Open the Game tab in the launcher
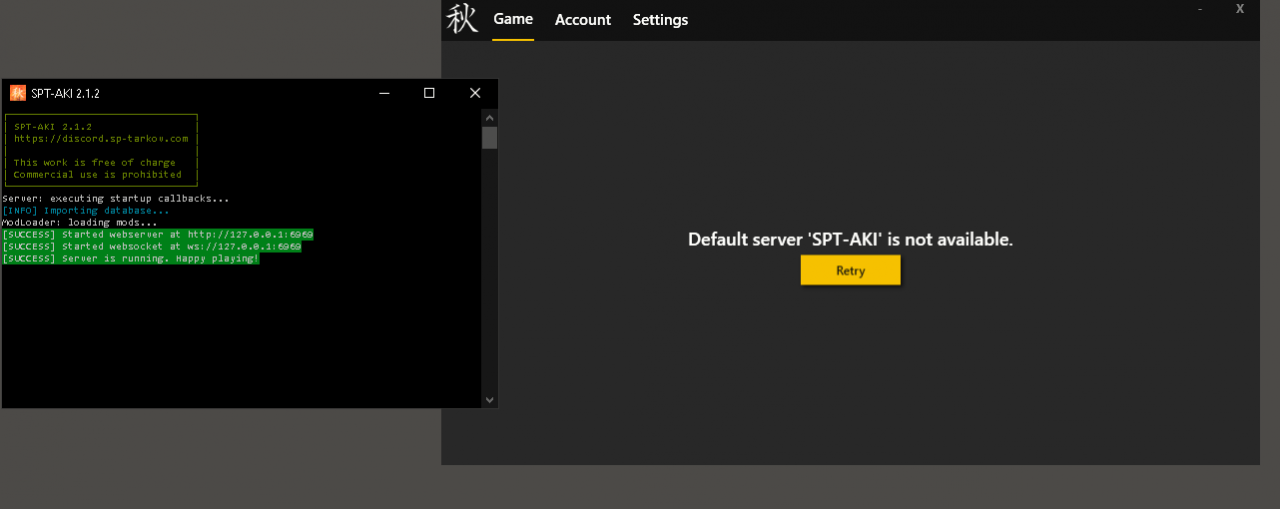This screenshot has width=1280, height=509. (x=513, y=19)
